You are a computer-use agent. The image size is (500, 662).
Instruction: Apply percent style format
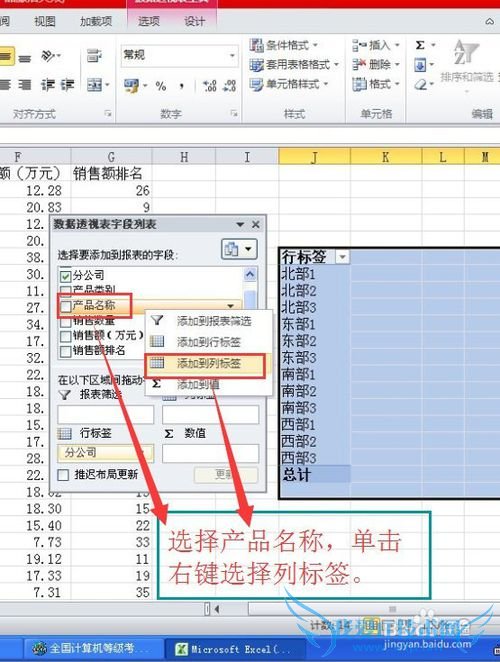161,86
